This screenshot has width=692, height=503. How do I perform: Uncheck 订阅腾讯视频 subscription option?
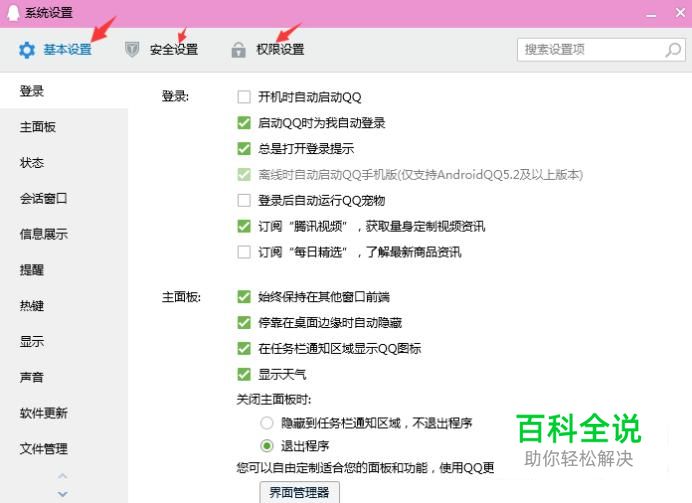click(244, 226)
